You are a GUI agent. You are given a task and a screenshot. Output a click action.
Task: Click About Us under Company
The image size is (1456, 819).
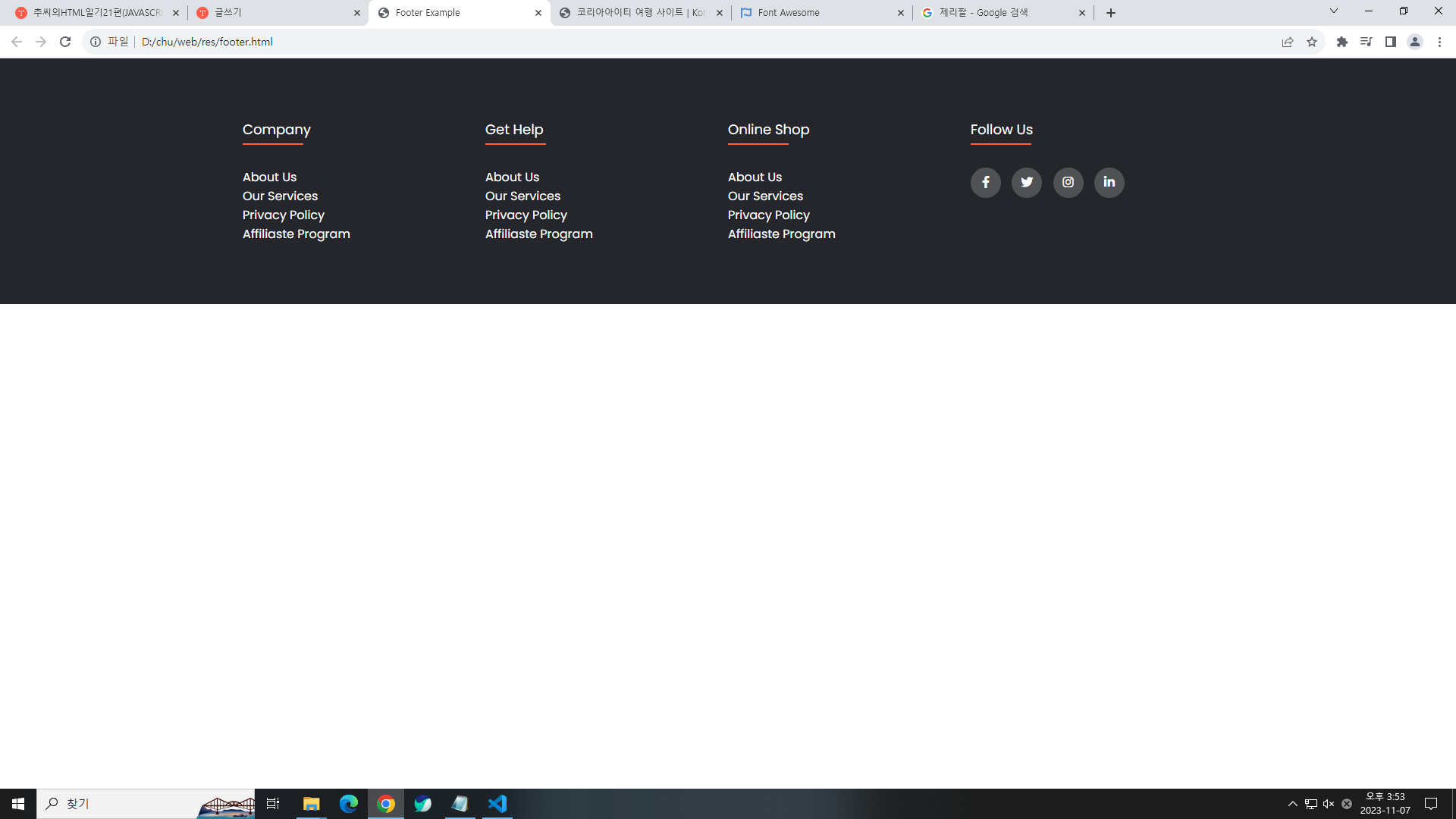pos(269,177)
